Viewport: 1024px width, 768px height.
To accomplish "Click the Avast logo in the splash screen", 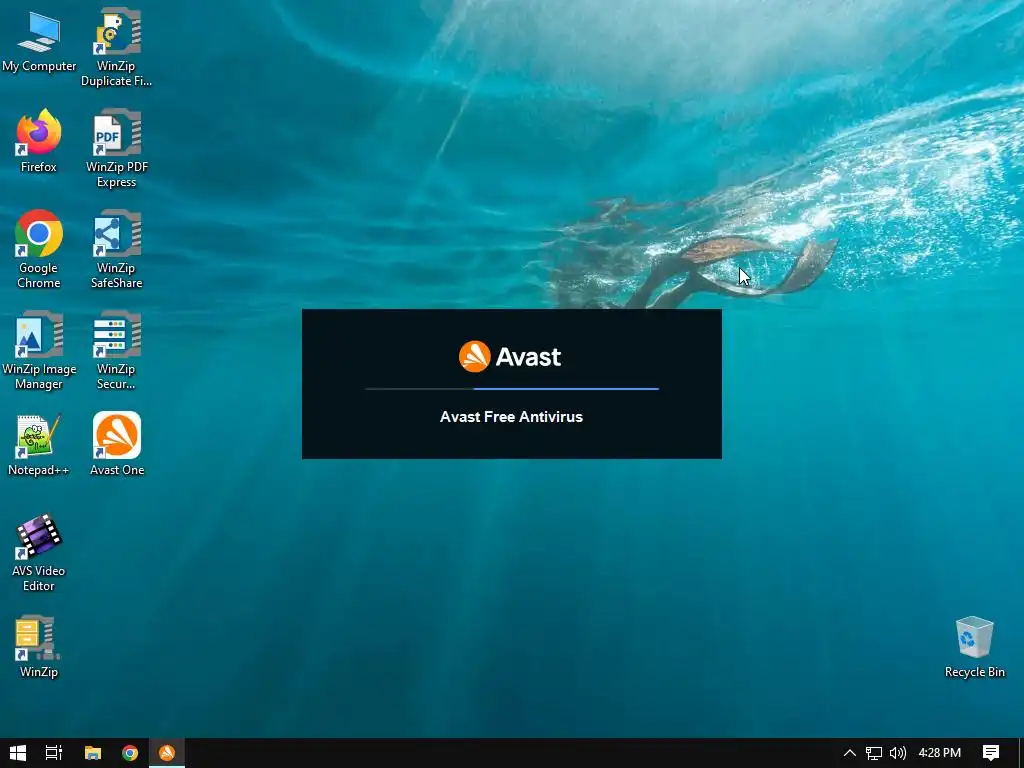I will click(x=510, y=357).
